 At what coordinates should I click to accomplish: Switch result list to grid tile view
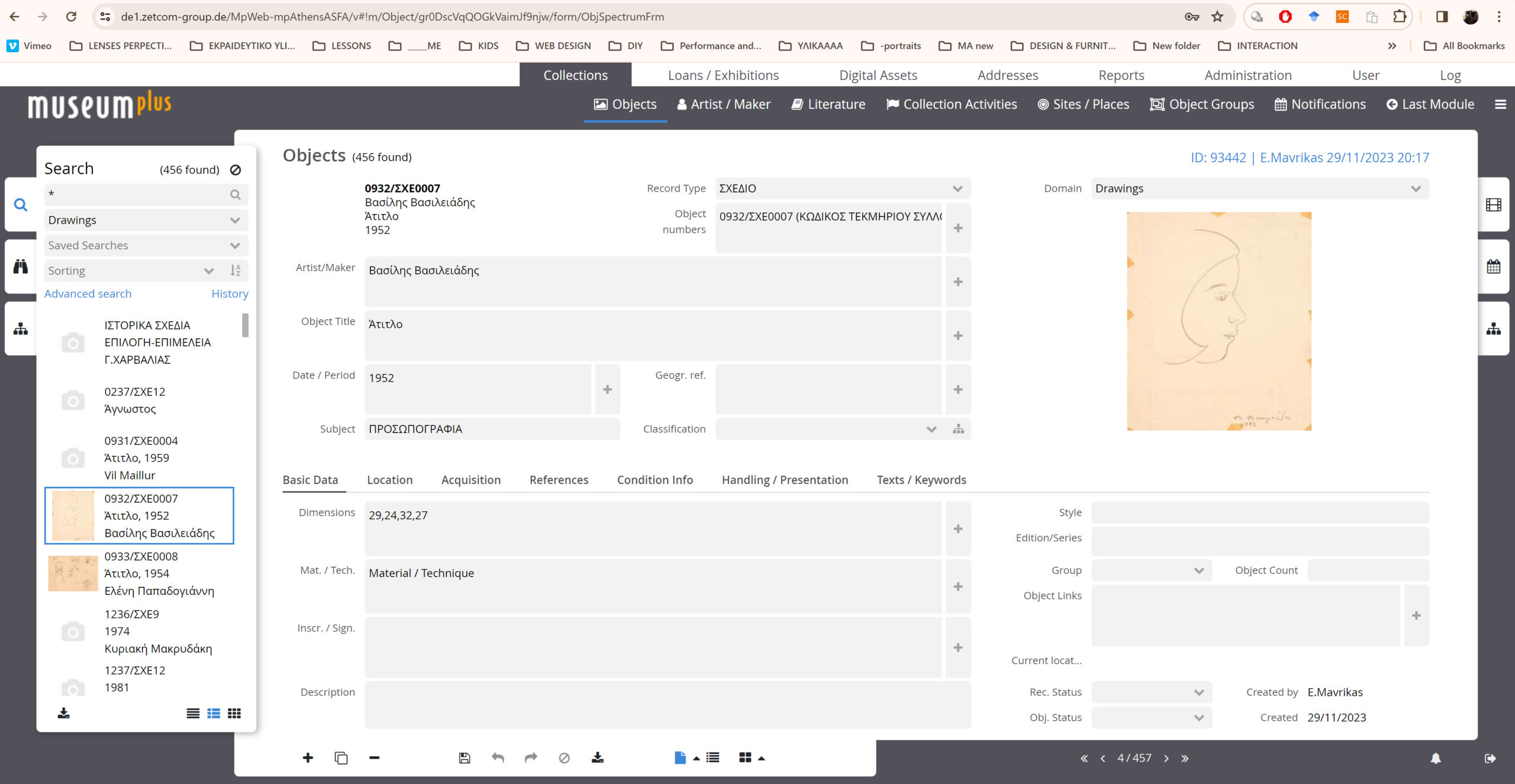point(234,714)
